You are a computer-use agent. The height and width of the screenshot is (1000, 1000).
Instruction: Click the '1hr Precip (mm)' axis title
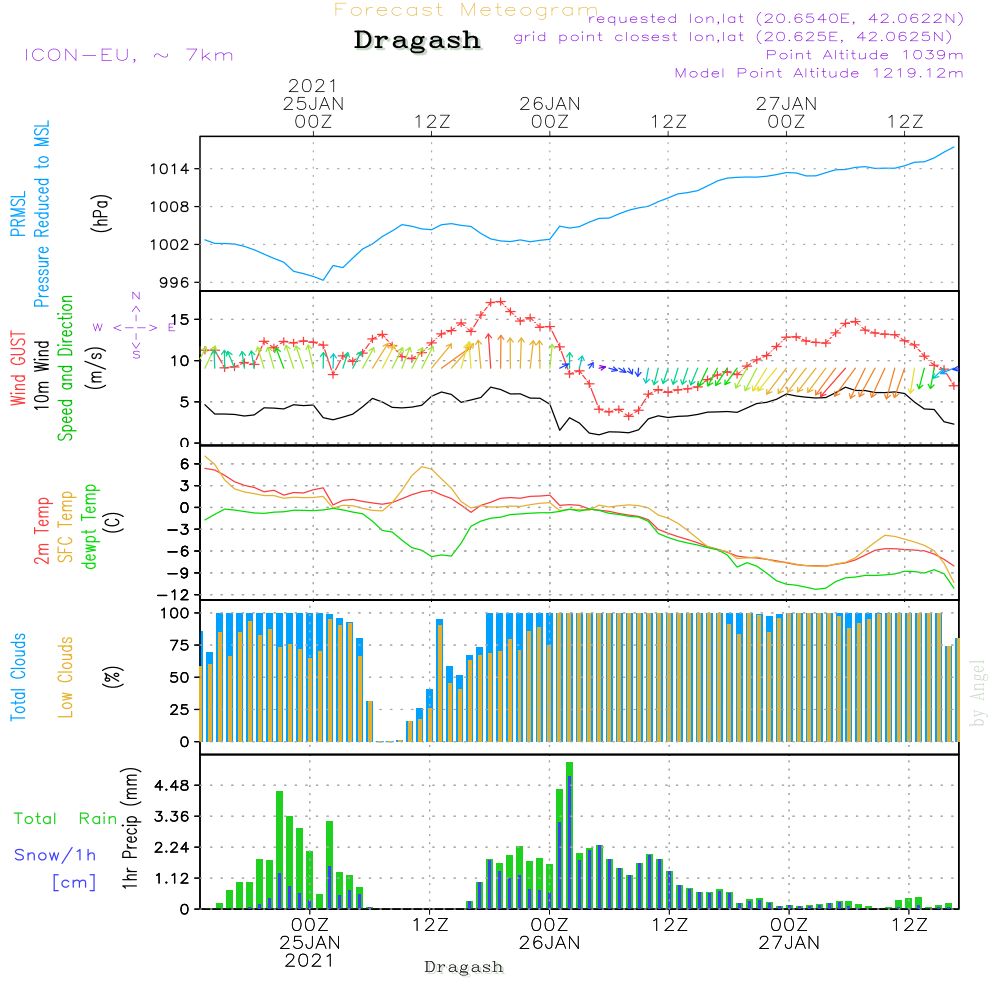(x=130, y=828)
